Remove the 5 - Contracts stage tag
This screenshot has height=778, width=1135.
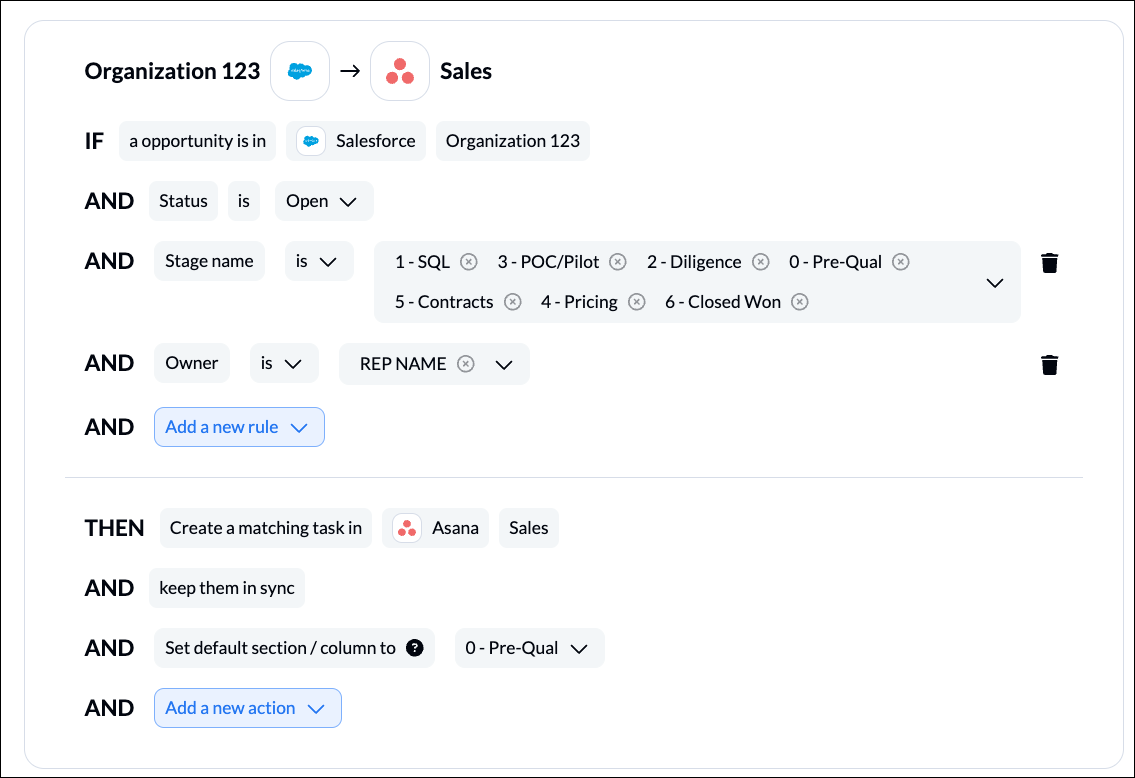coord(512,302)
